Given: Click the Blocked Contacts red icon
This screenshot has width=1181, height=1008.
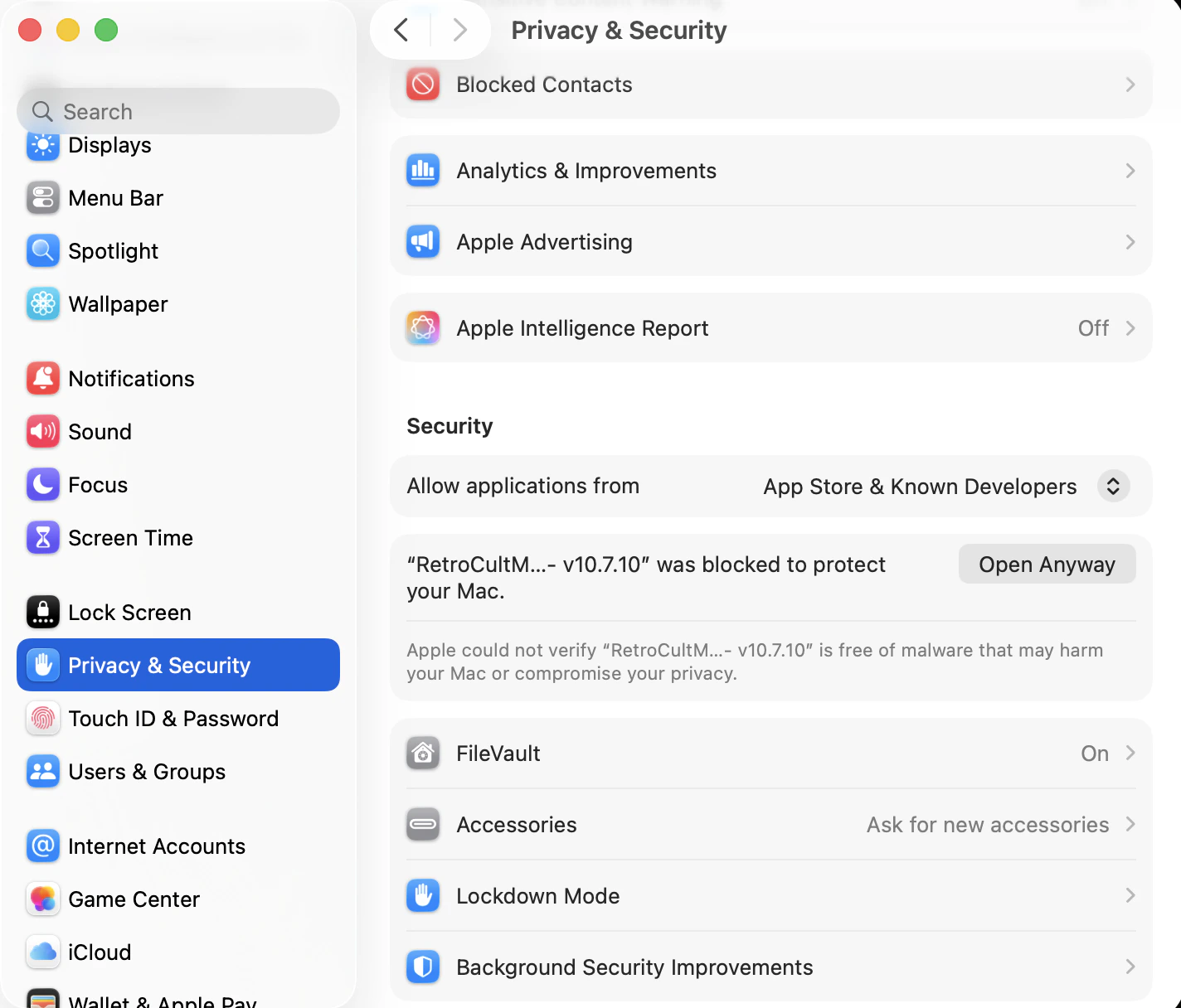Looking at the screenshot, I should (x=423, y=85).
